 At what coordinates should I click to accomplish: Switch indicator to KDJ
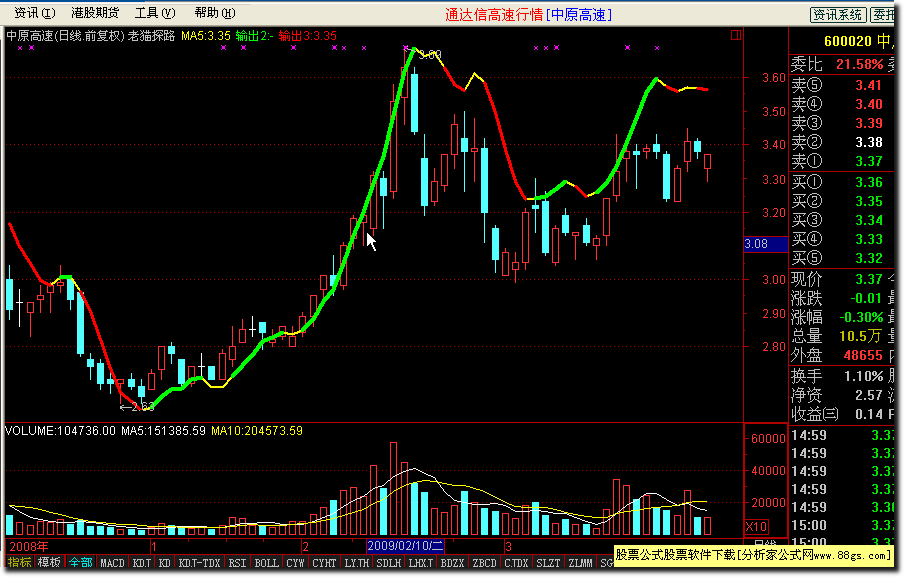pos(142,562)
